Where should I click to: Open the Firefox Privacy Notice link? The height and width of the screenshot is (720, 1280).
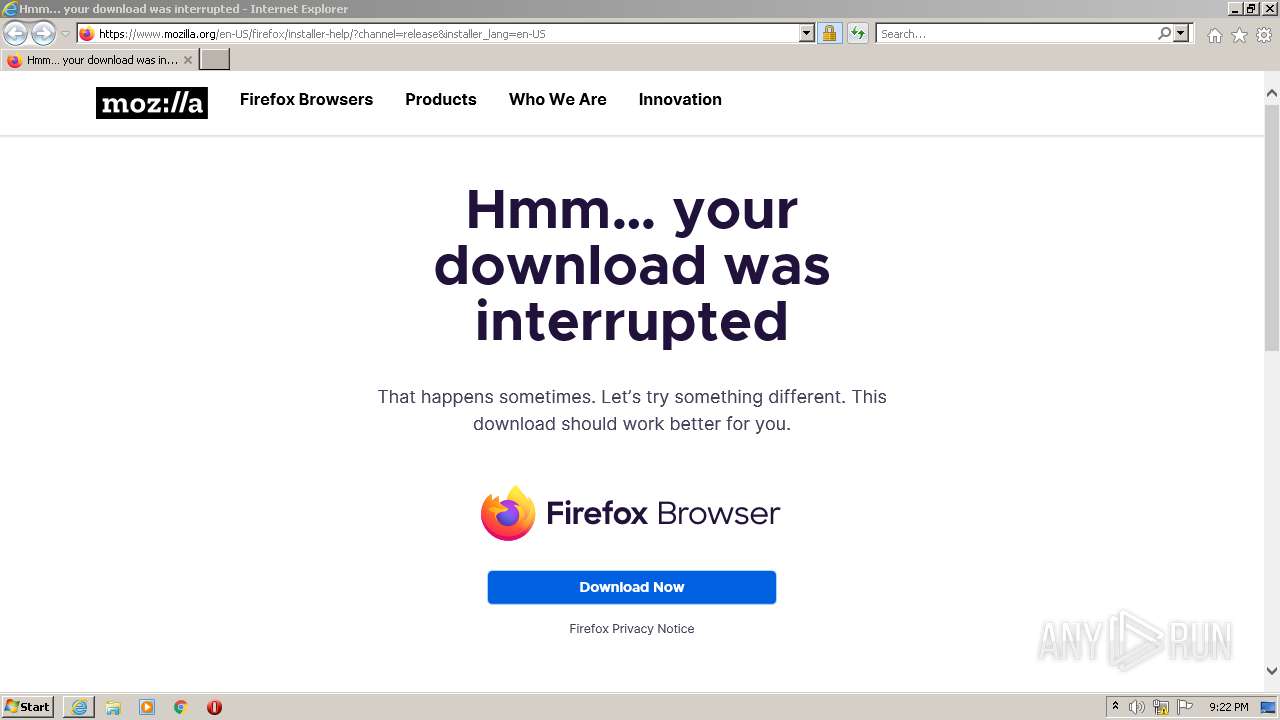point(632,629)
